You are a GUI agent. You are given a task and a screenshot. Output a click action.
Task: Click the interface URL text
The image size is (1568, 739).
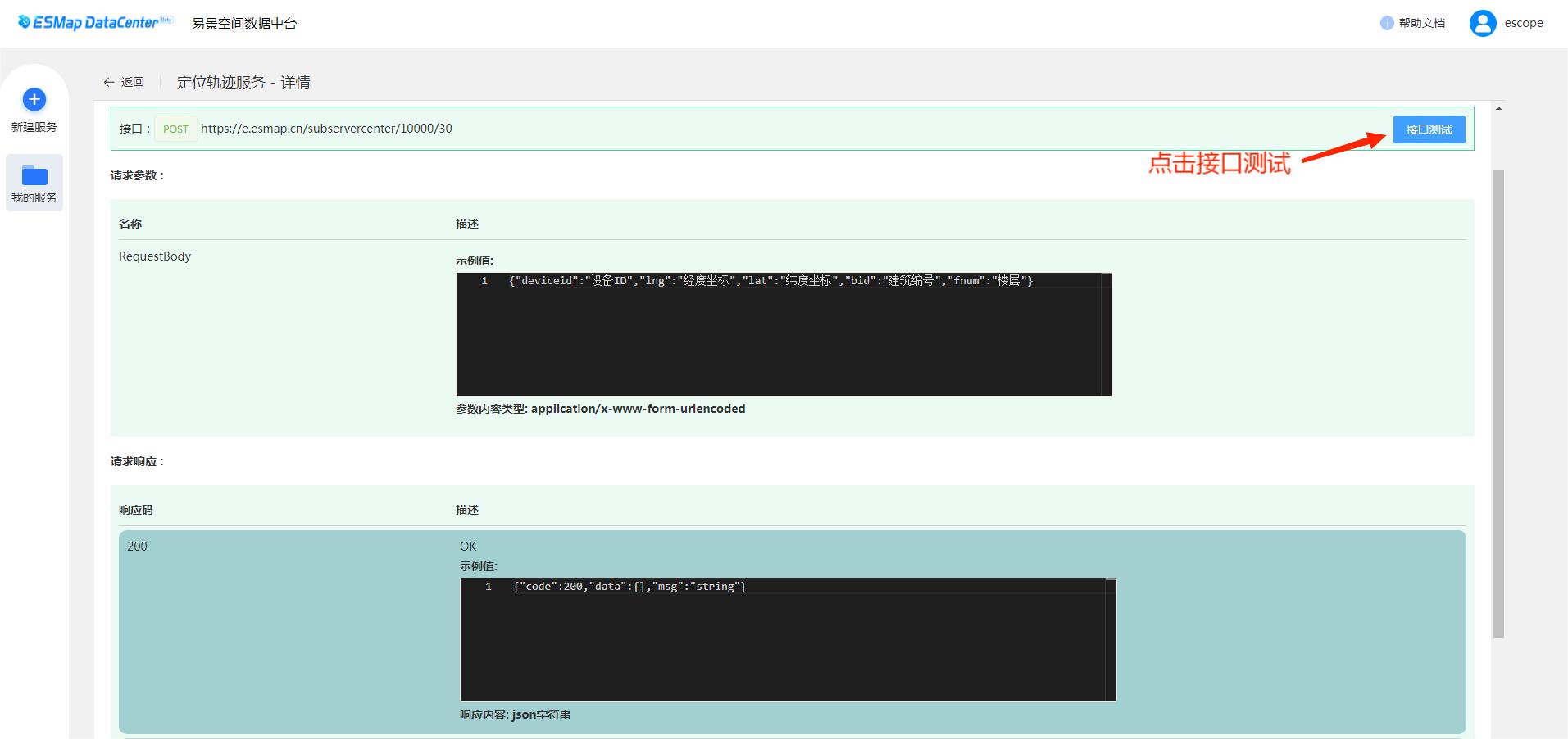(326, 129)
